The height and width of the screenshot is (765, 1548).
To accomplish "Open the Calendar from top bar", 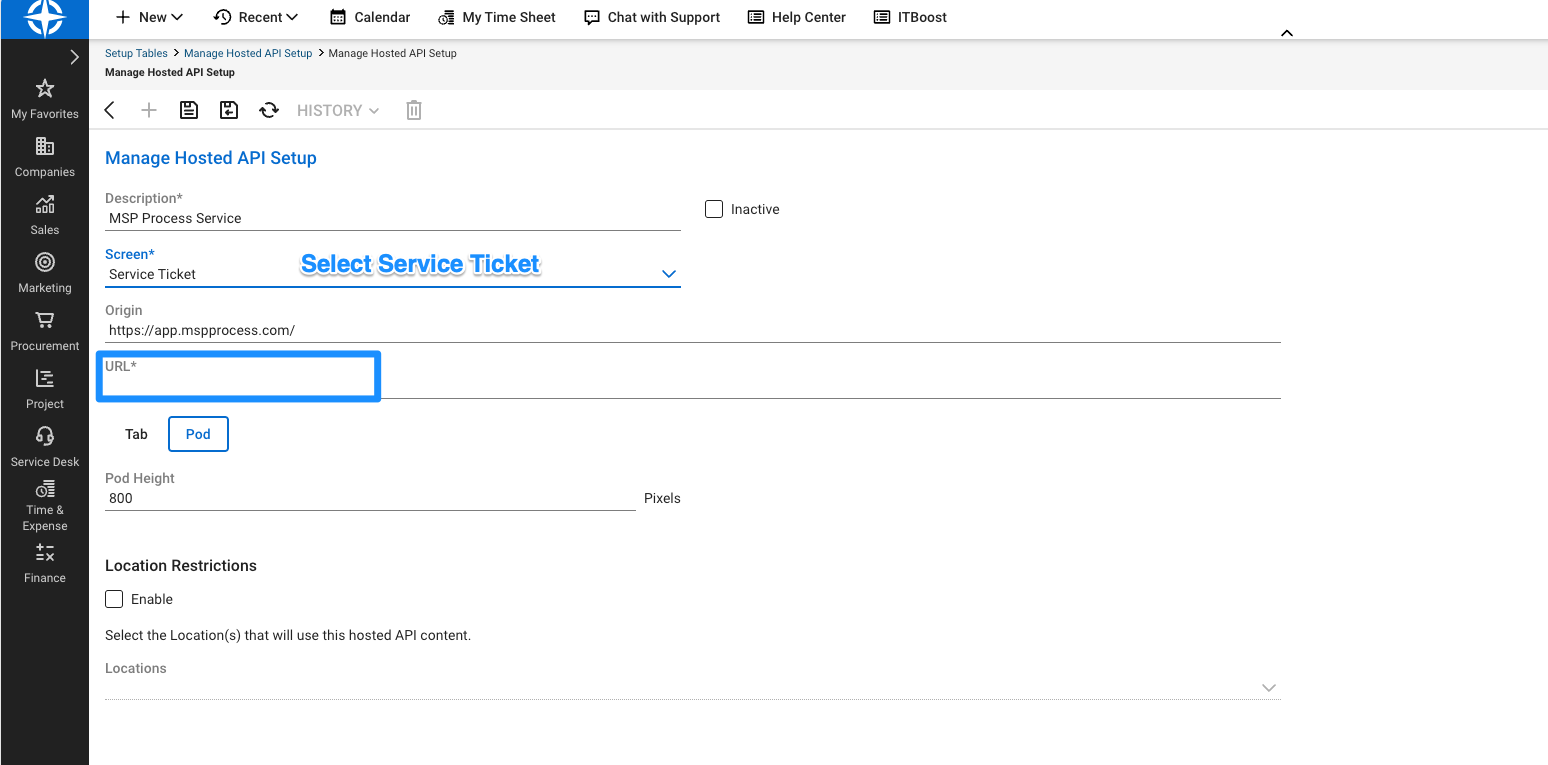I will pos(370,17).
